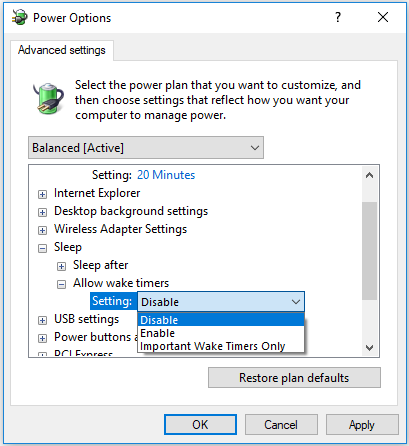The height and width of the screenshot is (446, 409).
Task: Click the settings list scrollbar up arrow
Action: [x=369, y=175]
